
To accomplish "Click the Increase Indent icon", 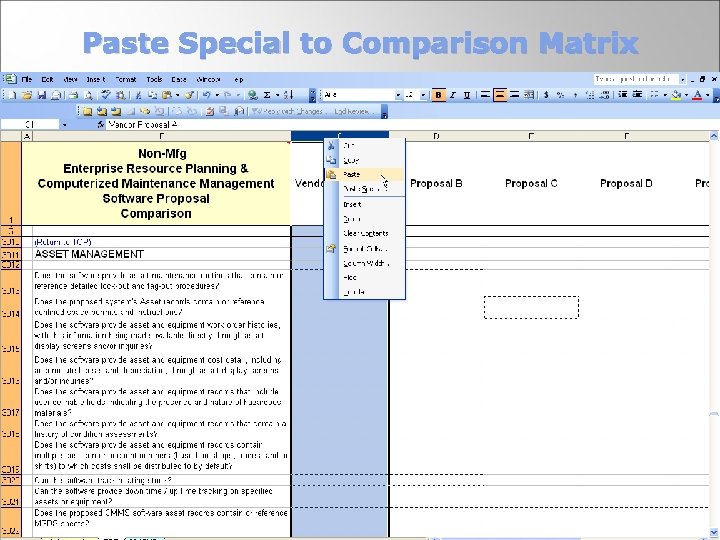I will point(637,95).
